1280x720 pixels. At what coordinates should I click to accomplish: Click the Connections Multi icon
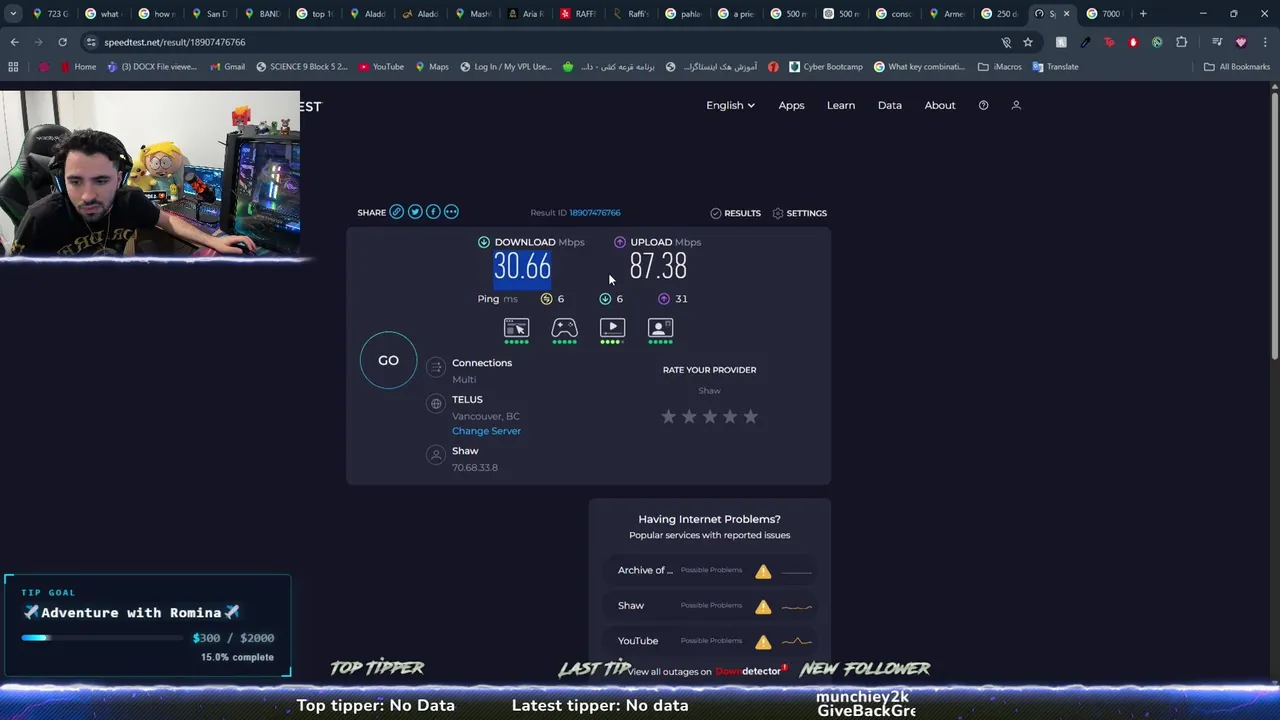point(436,368)
